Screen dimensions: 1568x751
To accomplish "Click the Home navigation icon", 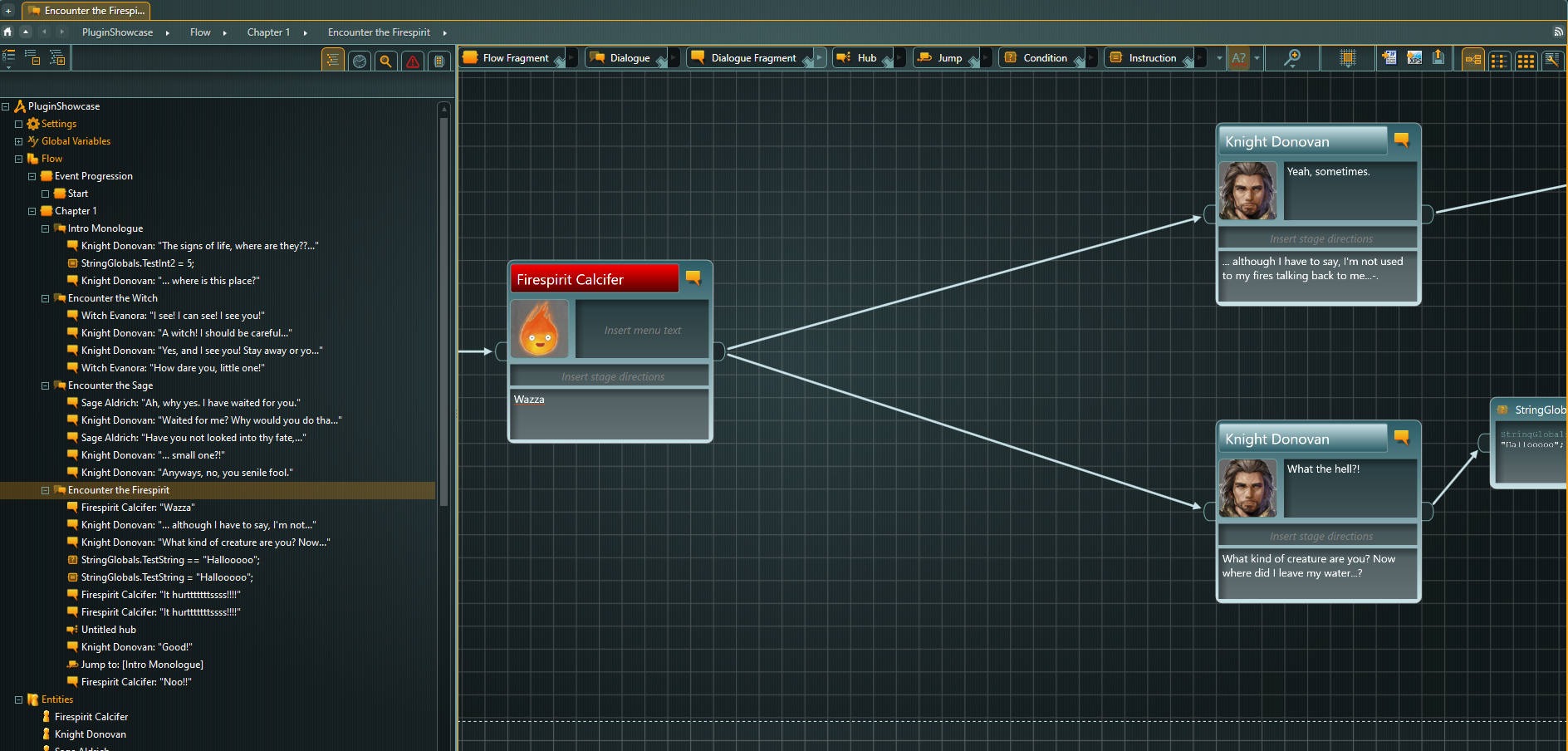I will point(7,32).
